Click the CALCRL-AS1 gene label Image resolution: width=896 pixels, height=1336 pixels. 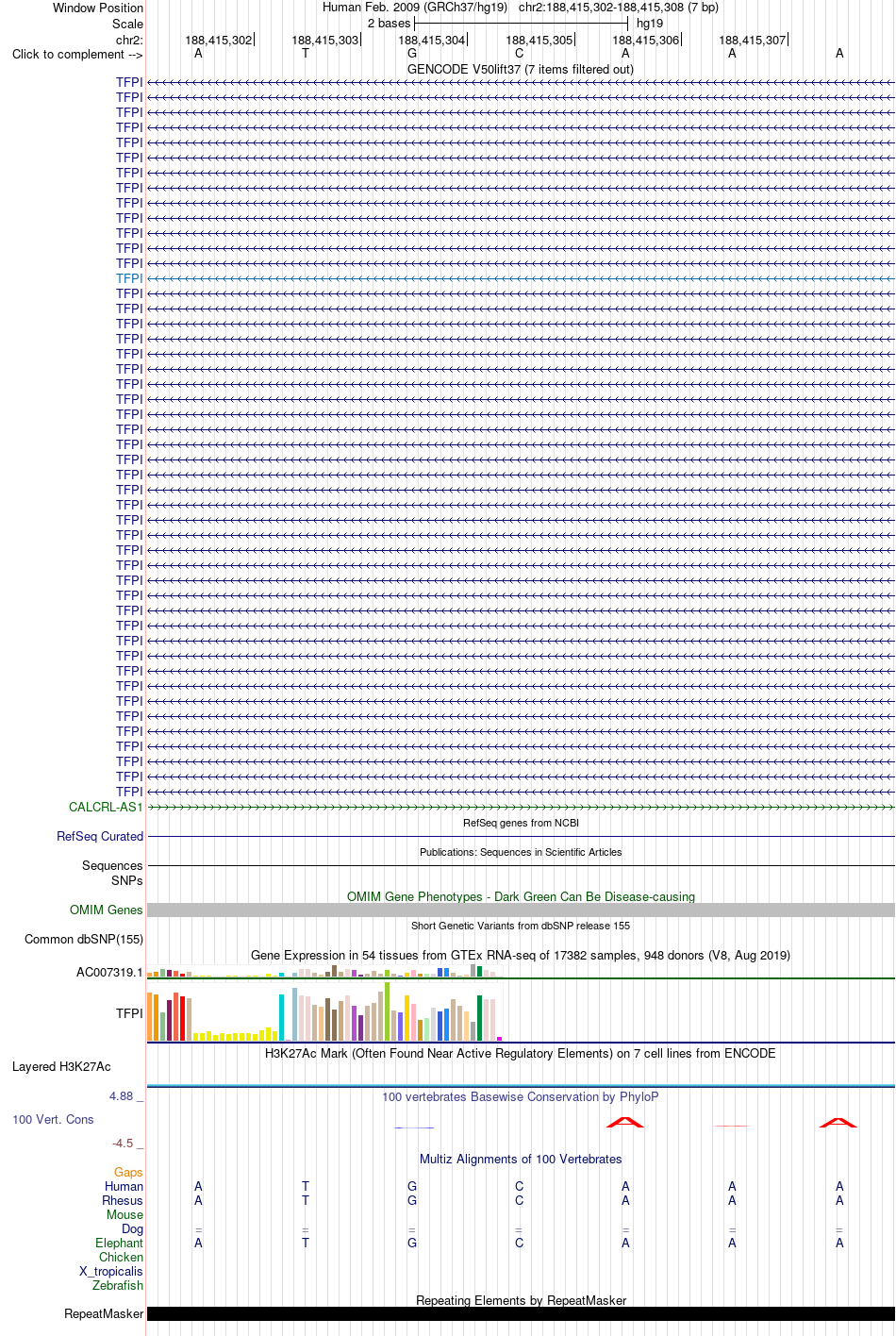tap(106, 807)
